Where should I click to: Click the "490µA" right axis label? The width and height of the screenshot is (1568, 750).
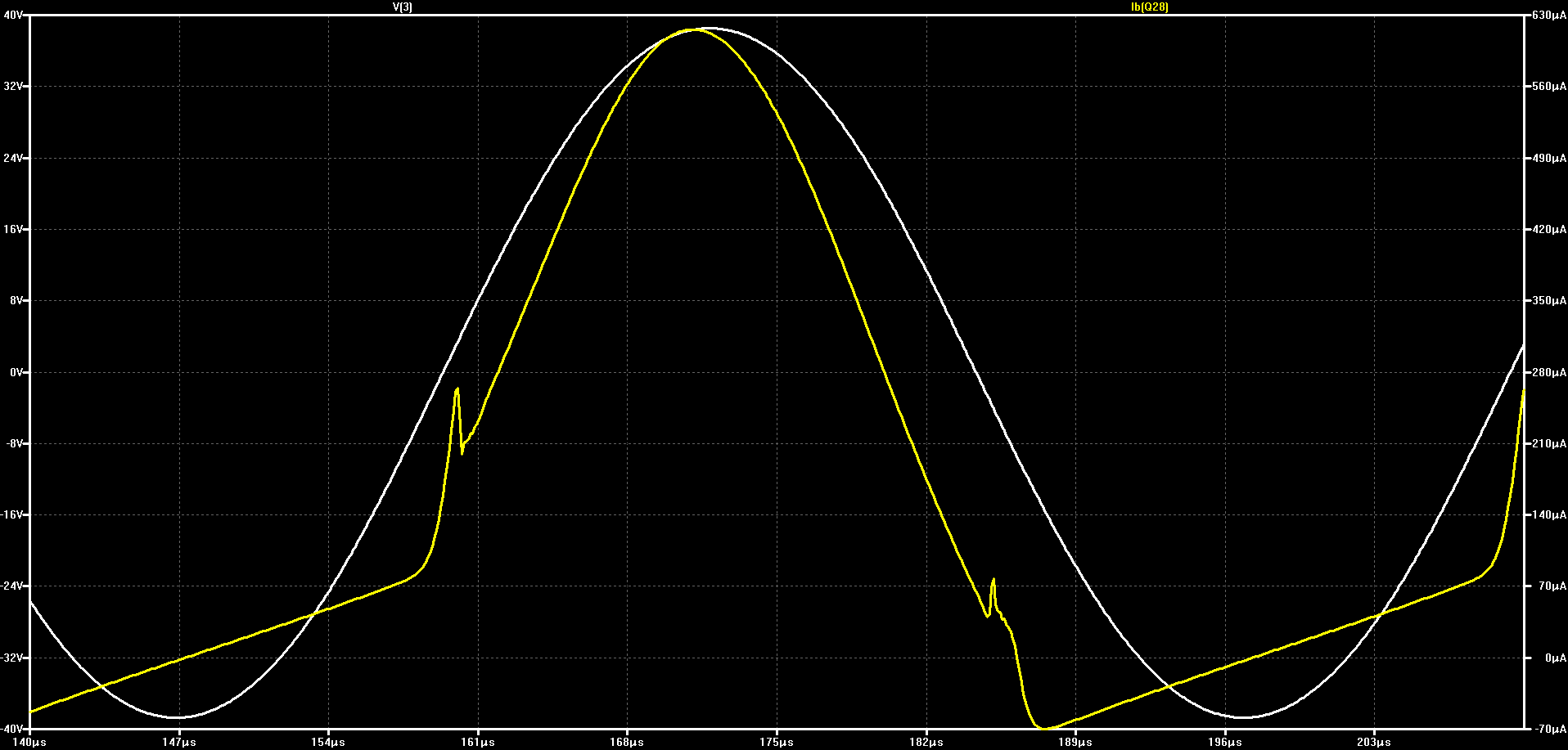coord(1548,158)
